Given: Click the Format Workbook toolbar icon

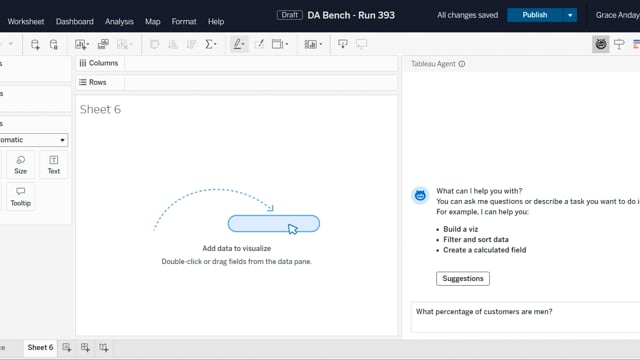Looking at the screenshot, I should 278,44.
